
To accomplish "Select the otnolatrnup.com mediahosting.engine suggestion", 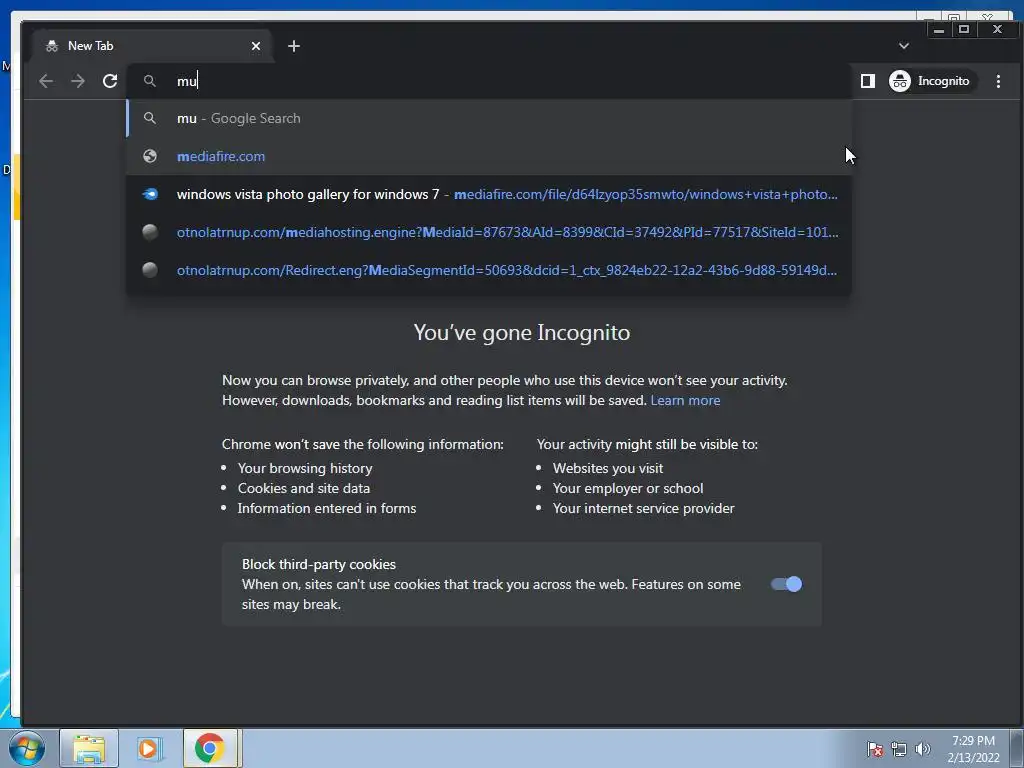I will tap(489, 232).
